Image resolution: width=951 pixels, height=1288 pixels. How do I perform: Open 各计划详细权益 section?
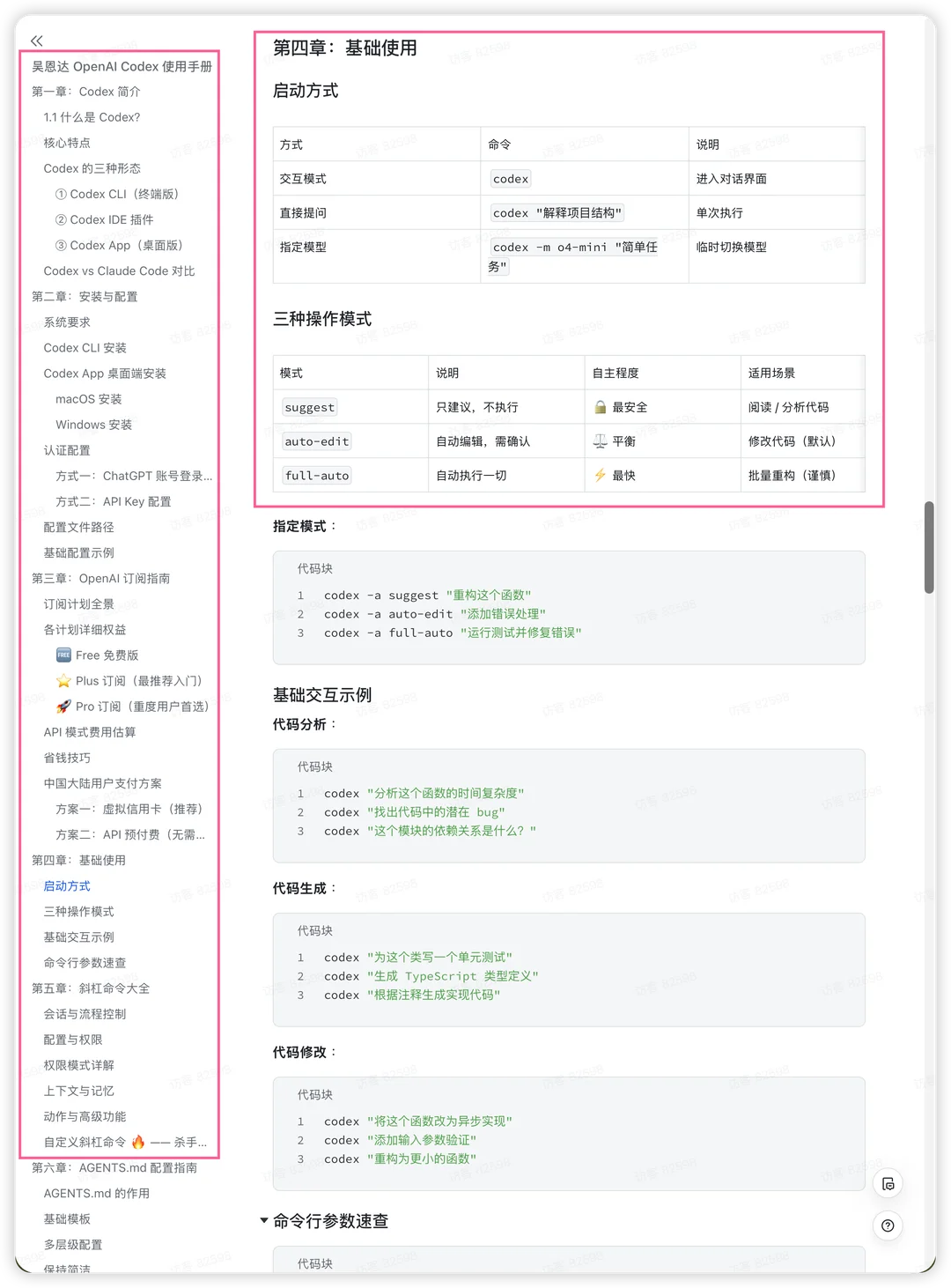pyautogui.click(x=85, y=629)
